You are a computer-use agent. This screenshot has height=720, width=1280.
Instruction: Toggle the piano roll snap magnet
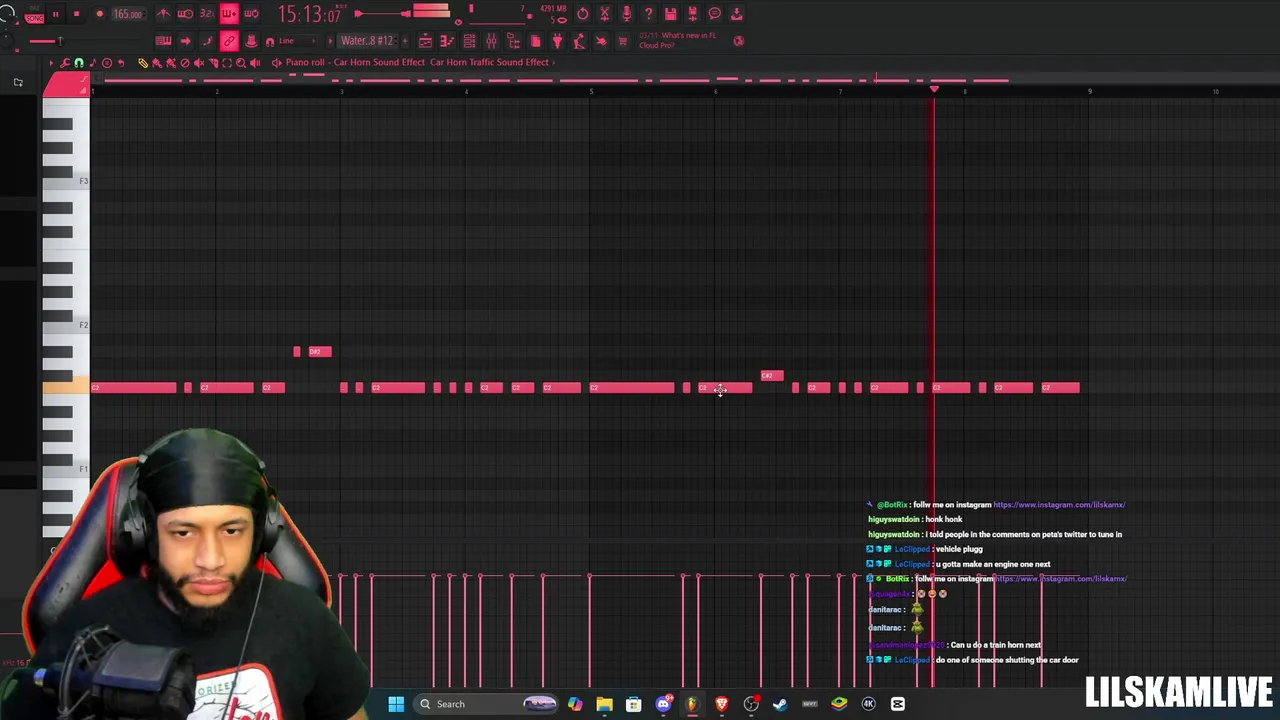pyautogui.click(x=79, y=62)
